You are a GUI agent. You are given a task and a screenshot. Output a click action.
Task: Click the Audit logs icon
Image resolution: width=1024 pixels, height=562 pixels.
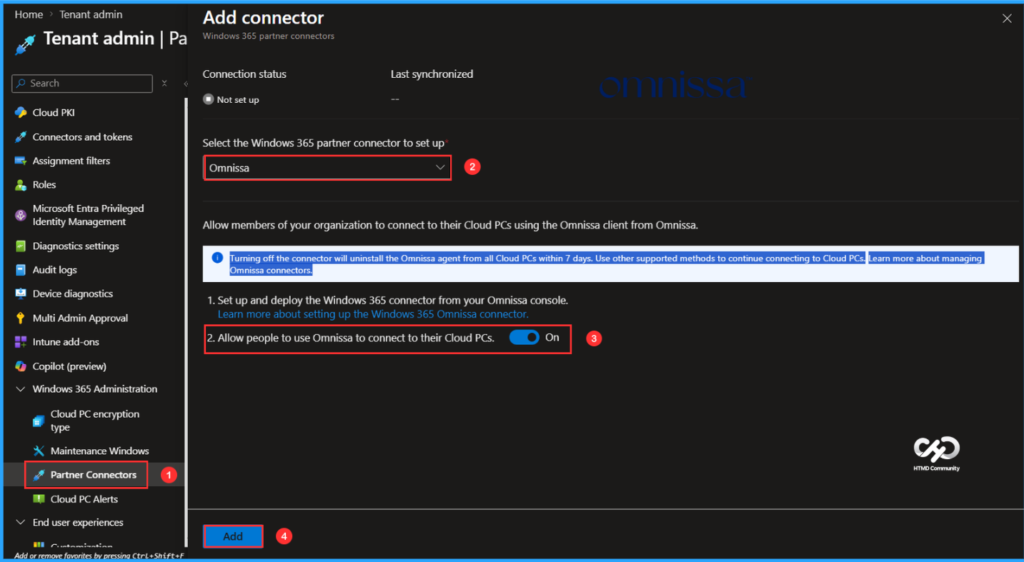point(20,270)
